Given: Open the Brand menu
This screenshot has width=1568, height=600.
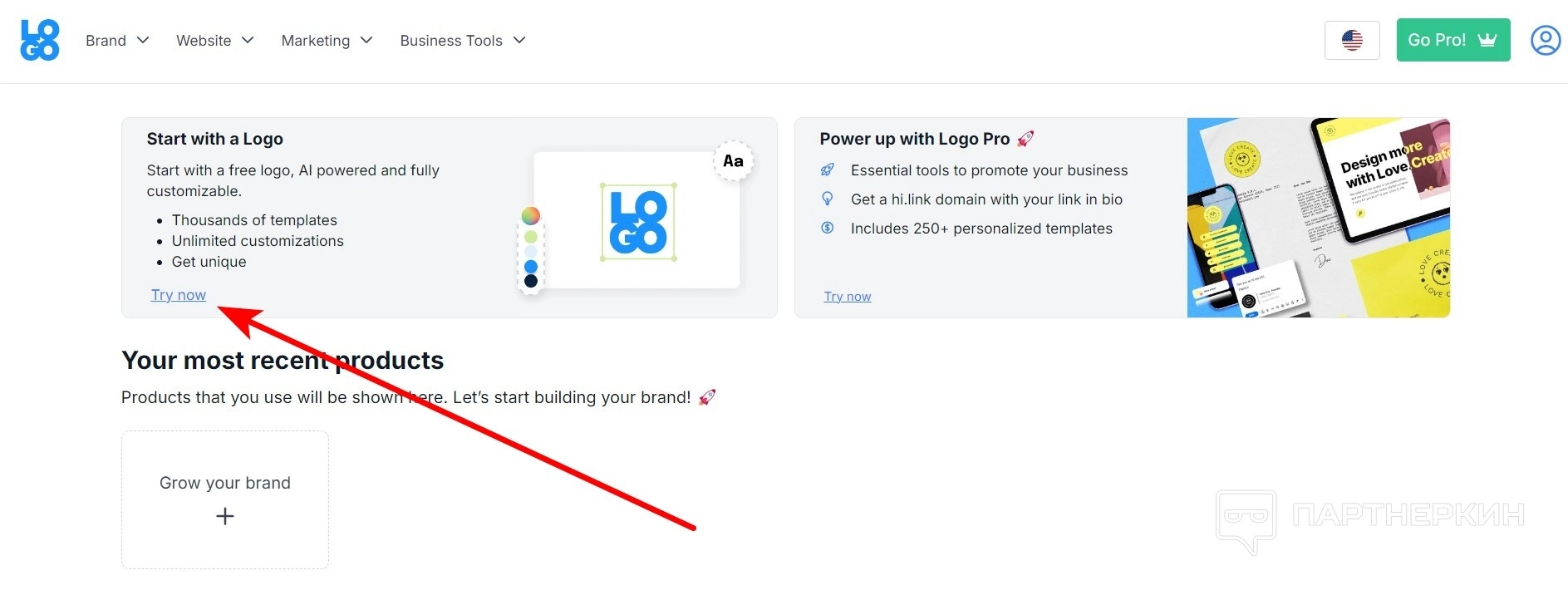Looking at the screenshot, I should point(117,40).
